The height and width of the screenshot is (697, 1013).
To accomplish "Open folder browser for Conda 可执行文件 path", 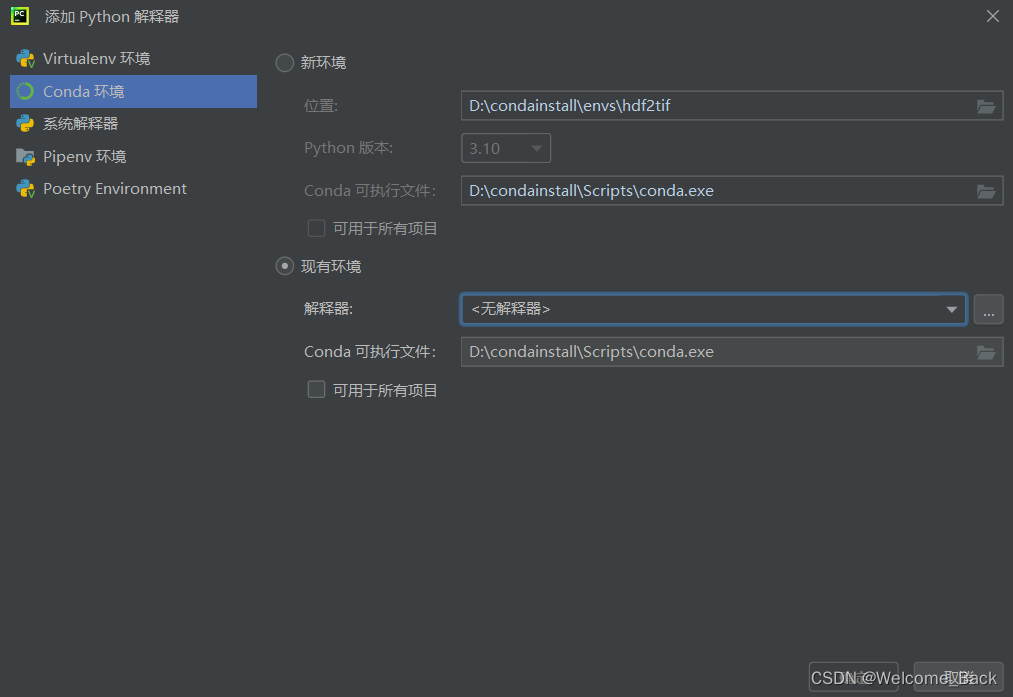I will (x=986, y=190).
